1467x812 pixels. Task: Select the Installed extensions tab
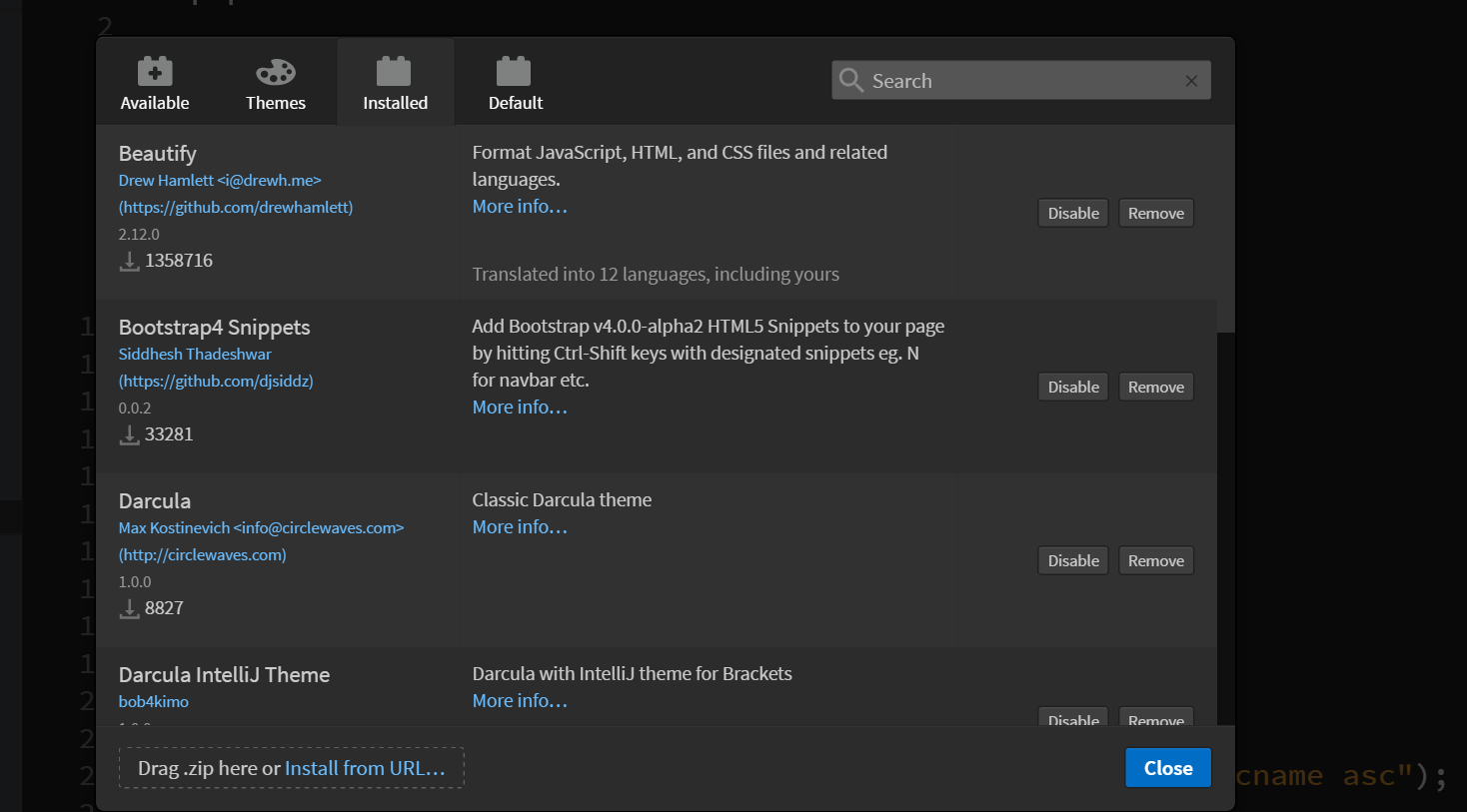[395, 83]
